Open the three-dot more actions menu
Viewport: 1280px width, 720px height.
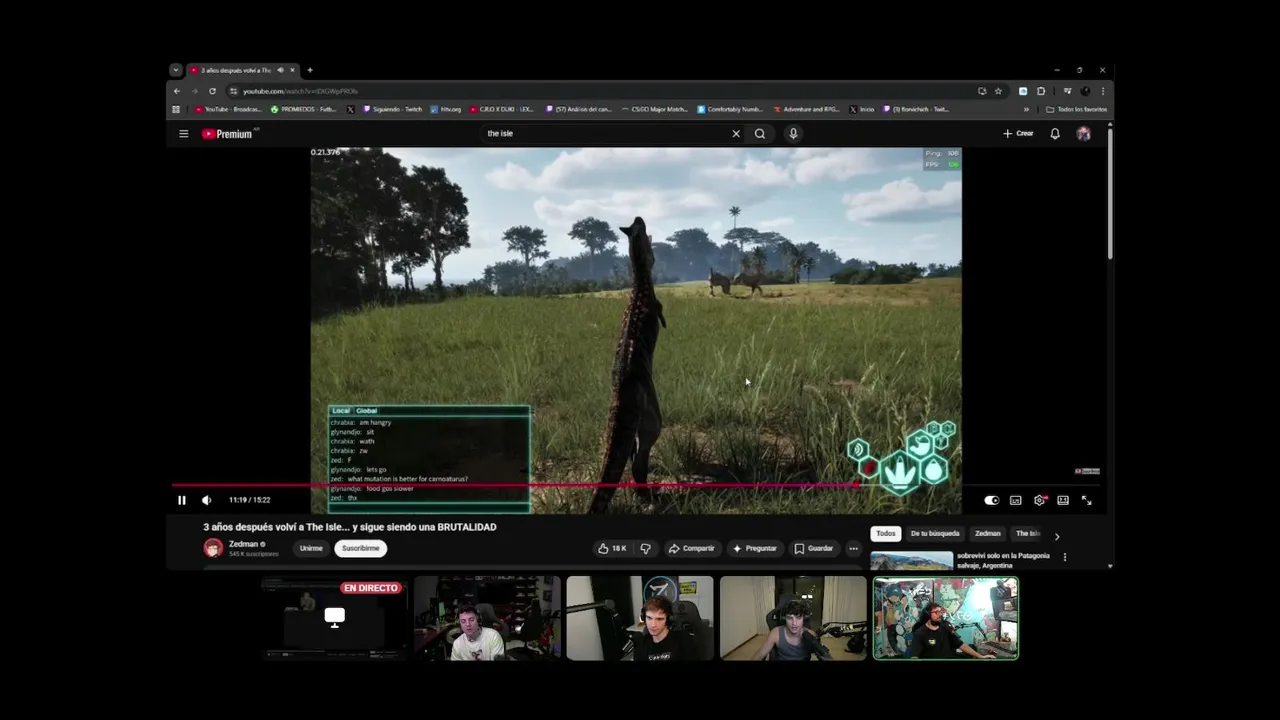(x=853, y=548)
